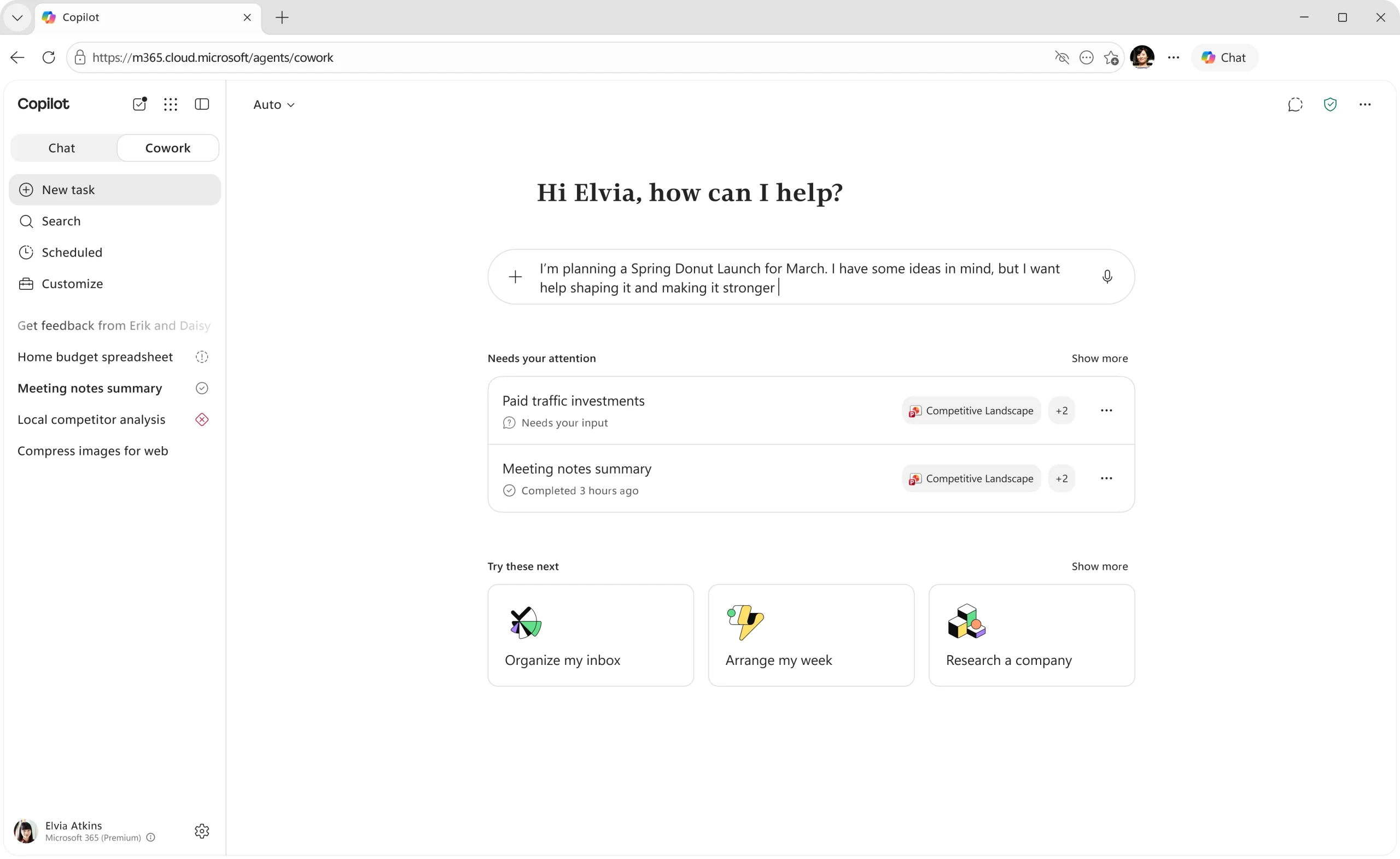
Task: Click Elvia Atkins profile avatar in sidebar
Action: (x=26, y=832)
